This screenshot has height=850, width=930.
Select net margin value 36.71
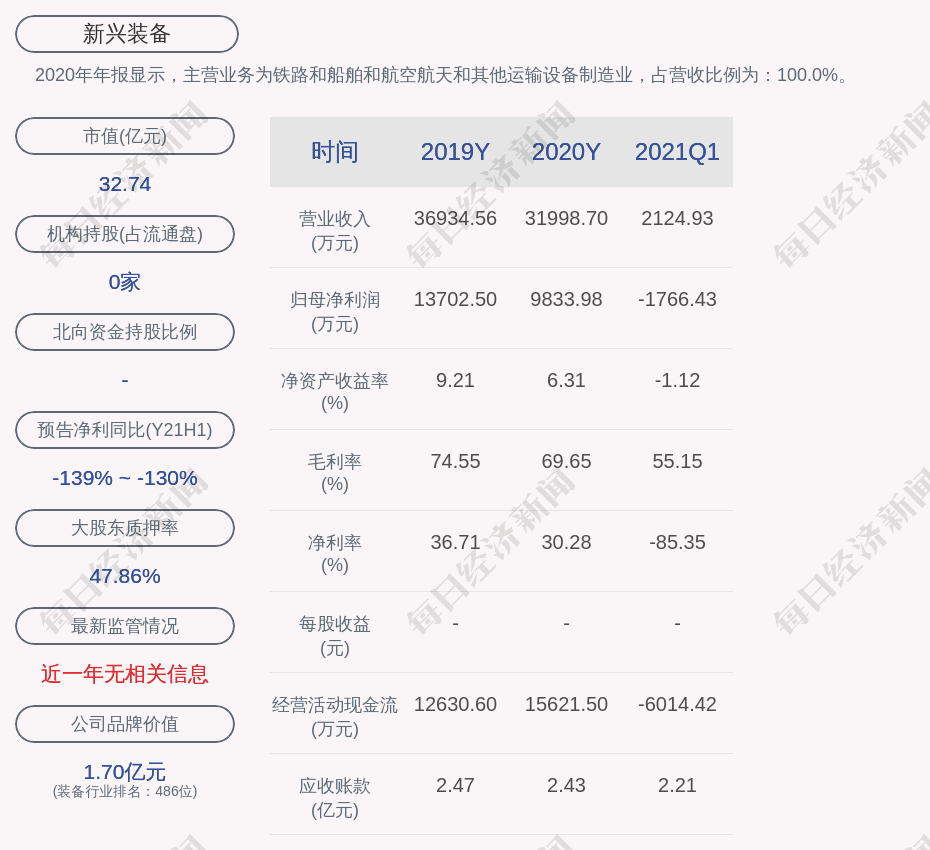tap(455, 542)
